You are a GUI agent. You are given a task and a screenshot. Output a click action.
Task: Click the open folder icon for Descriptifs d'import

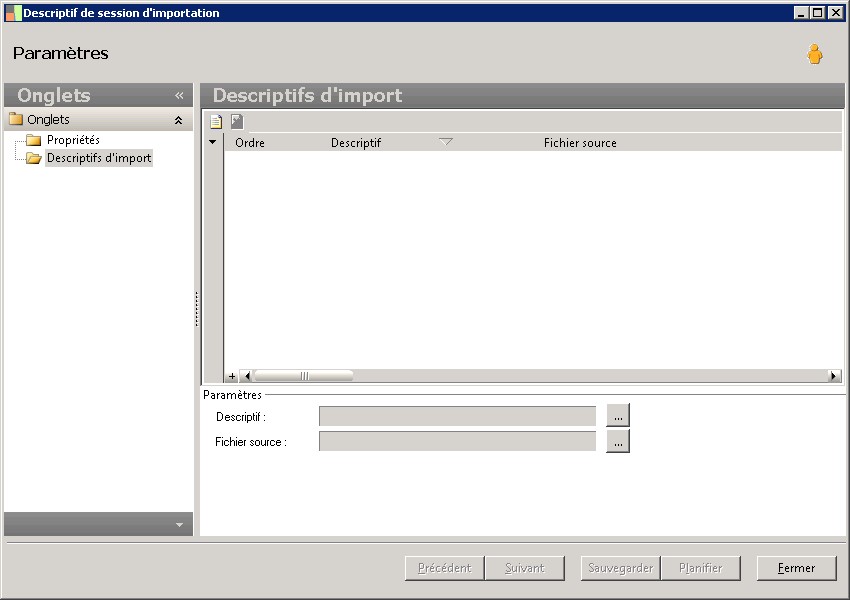(34, 158)
